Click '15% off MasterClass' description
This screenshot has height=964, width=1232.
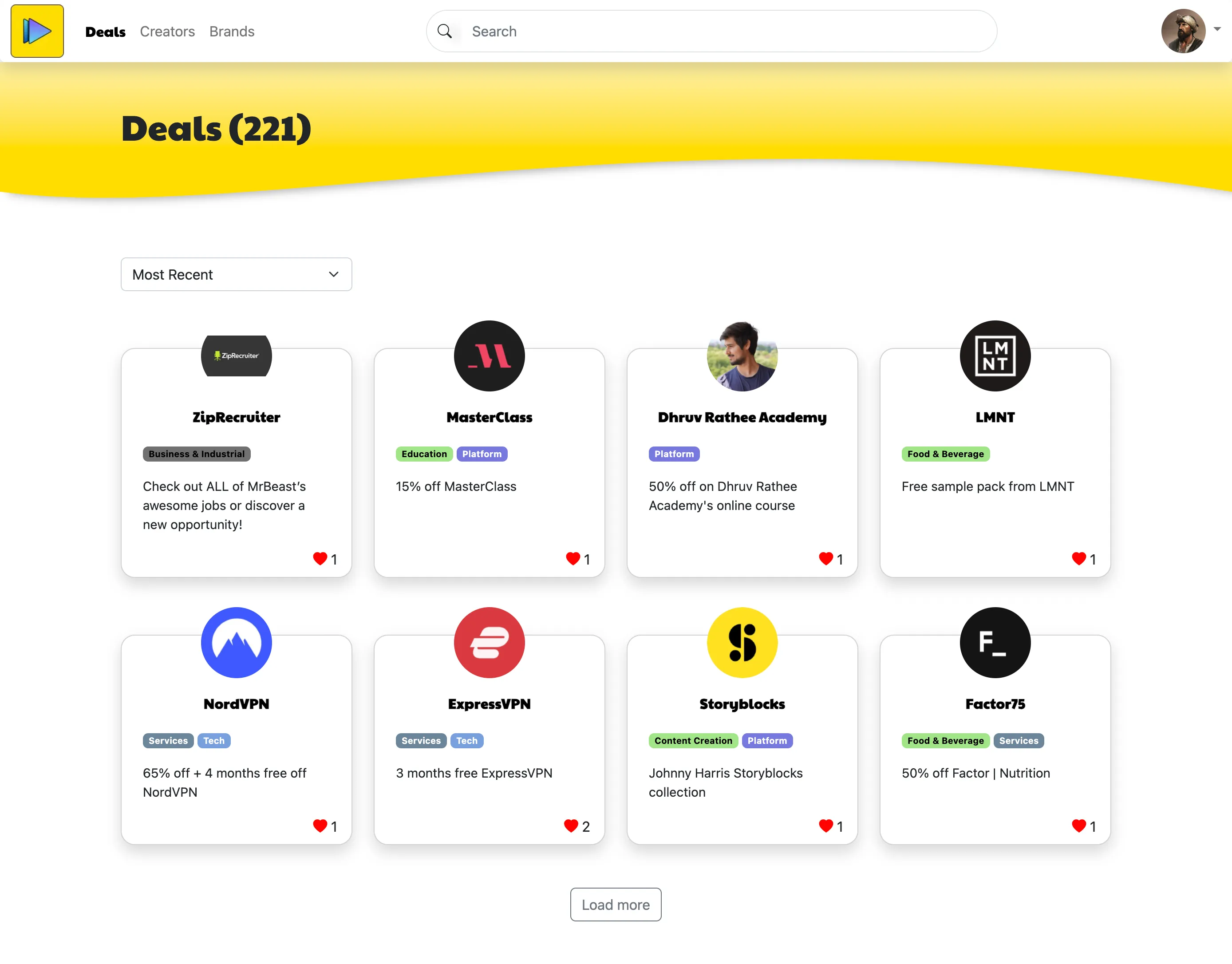tap(456, 486)
